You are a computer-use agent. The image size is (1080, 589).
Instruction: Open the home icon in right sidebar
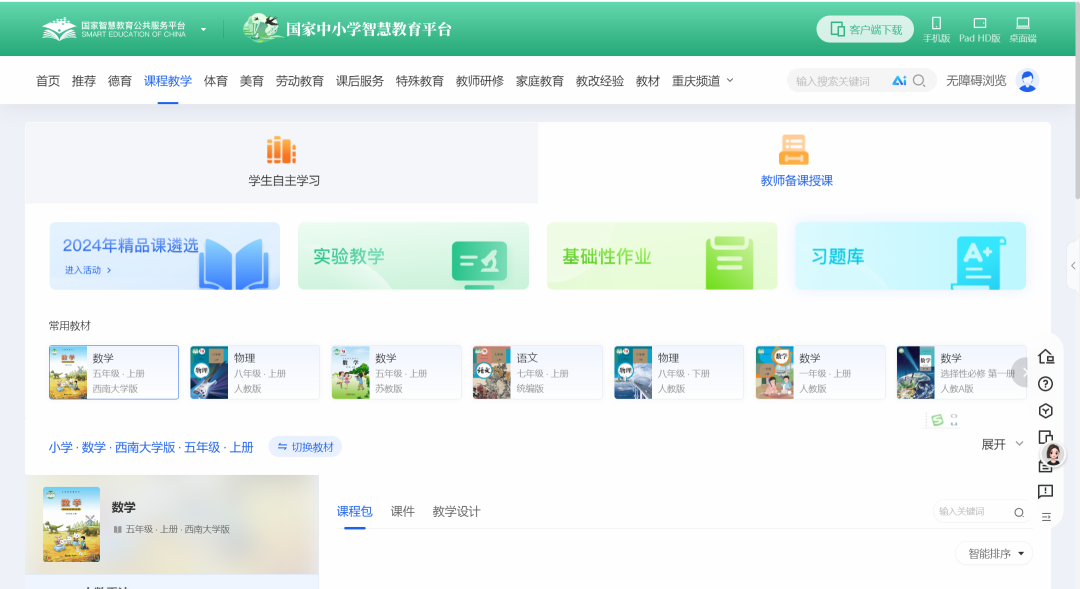tap(1046, 356)
